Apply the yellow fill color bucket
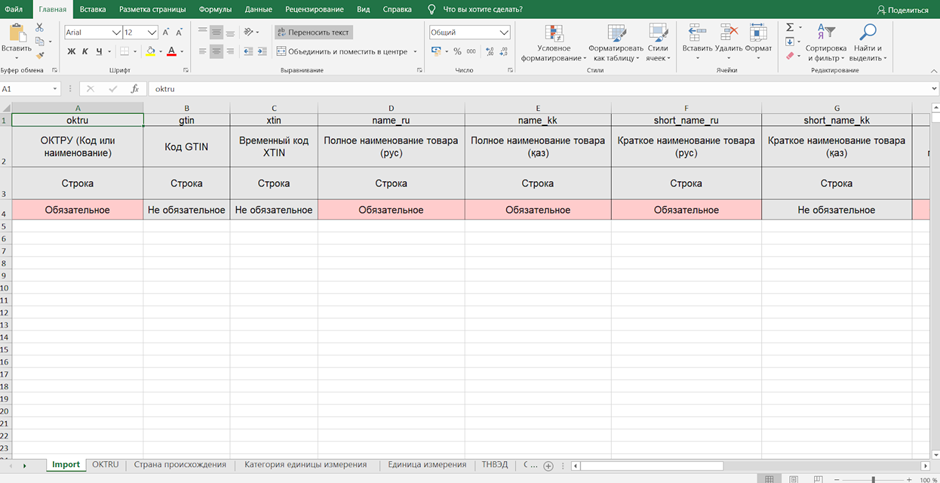This screenshot has width=940, height=483. tap(150, 52)
